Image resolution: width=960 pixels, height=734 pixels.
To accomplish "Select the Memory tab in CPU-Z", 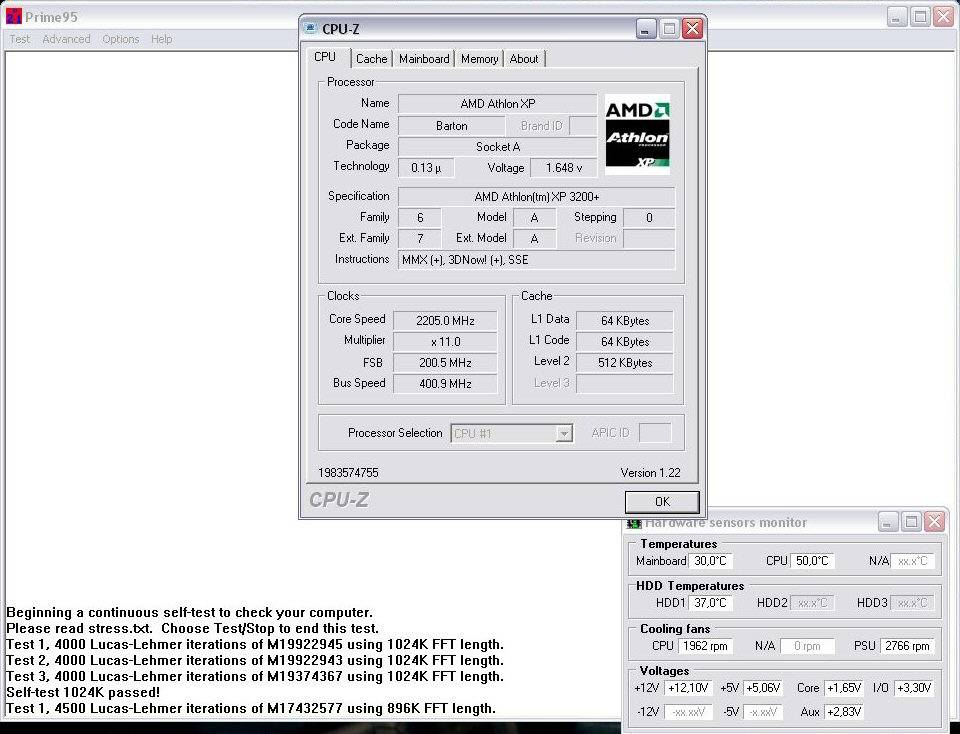I will 479,59.
